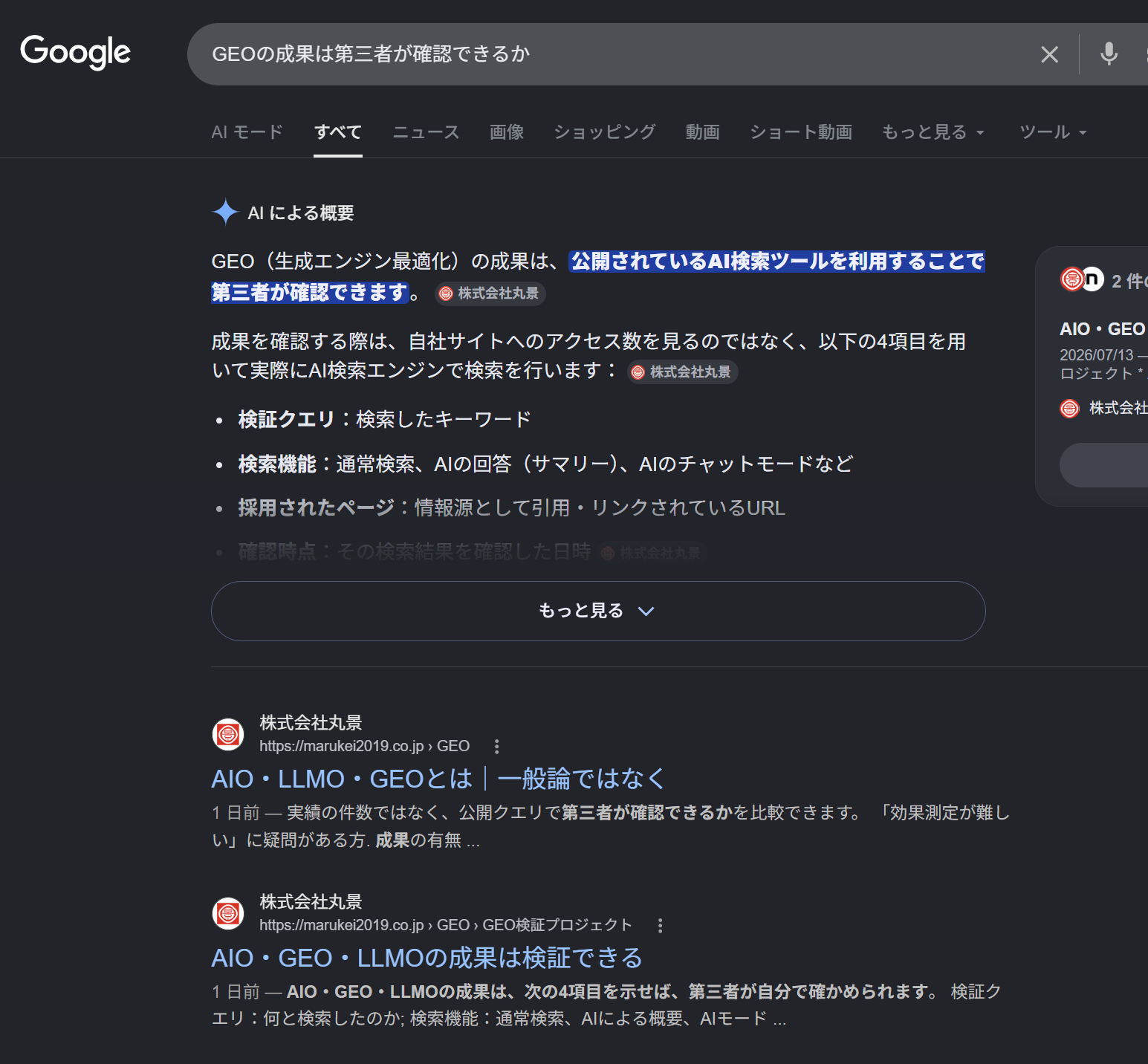Screen dimensions: 1148x1064
Task: Open the 動画 tab
Action: coord(702,132)
